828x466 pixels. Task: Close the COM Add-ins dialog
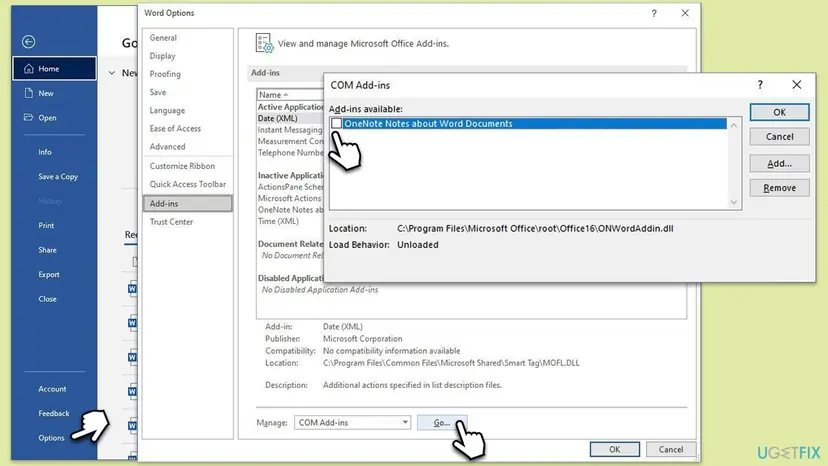click(x=796, y=85)
